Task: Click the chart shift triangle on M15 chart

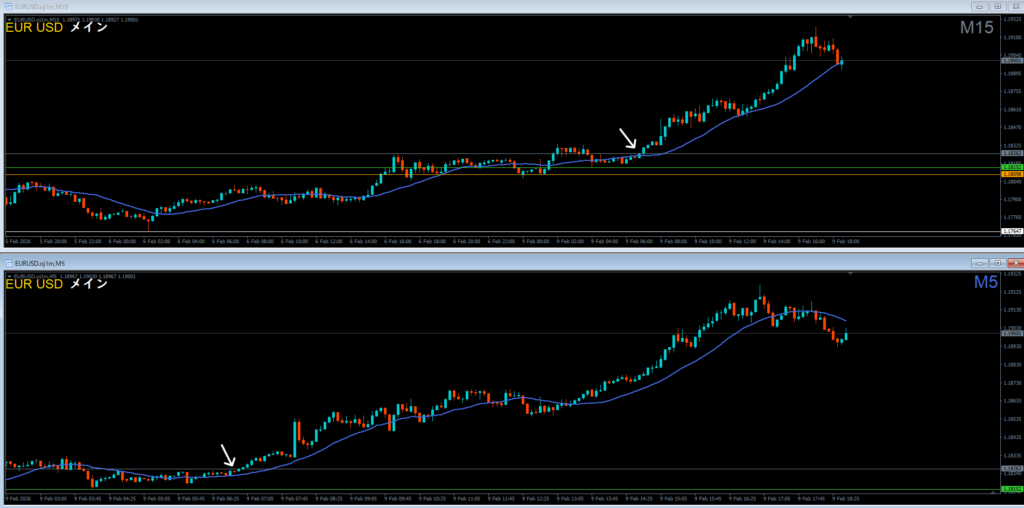Action: 851,18
